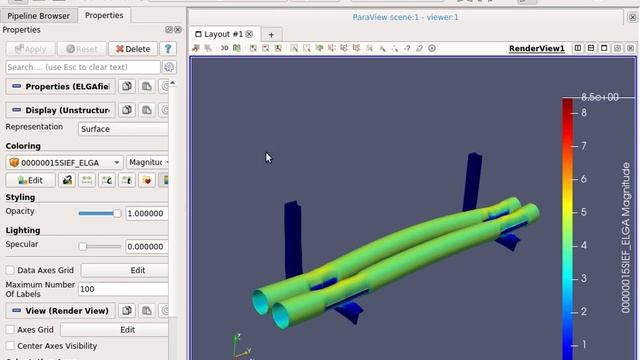The width and height of the screenshot is (640, 360).
Task: Toggle Center Axes Visibility checkbox
Action: tap(10, 346)
